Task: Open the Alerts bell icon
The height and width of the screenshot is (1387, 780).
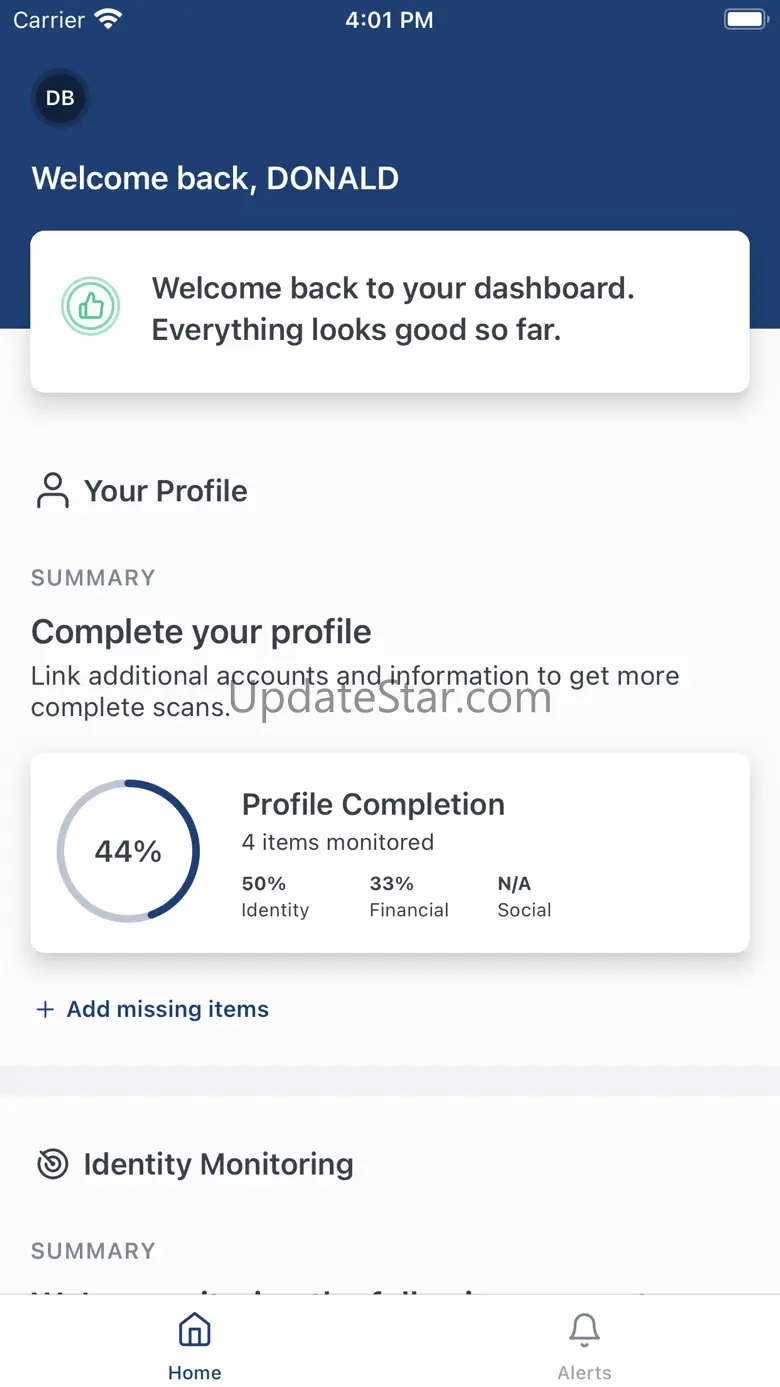Action: (584, 1330)
